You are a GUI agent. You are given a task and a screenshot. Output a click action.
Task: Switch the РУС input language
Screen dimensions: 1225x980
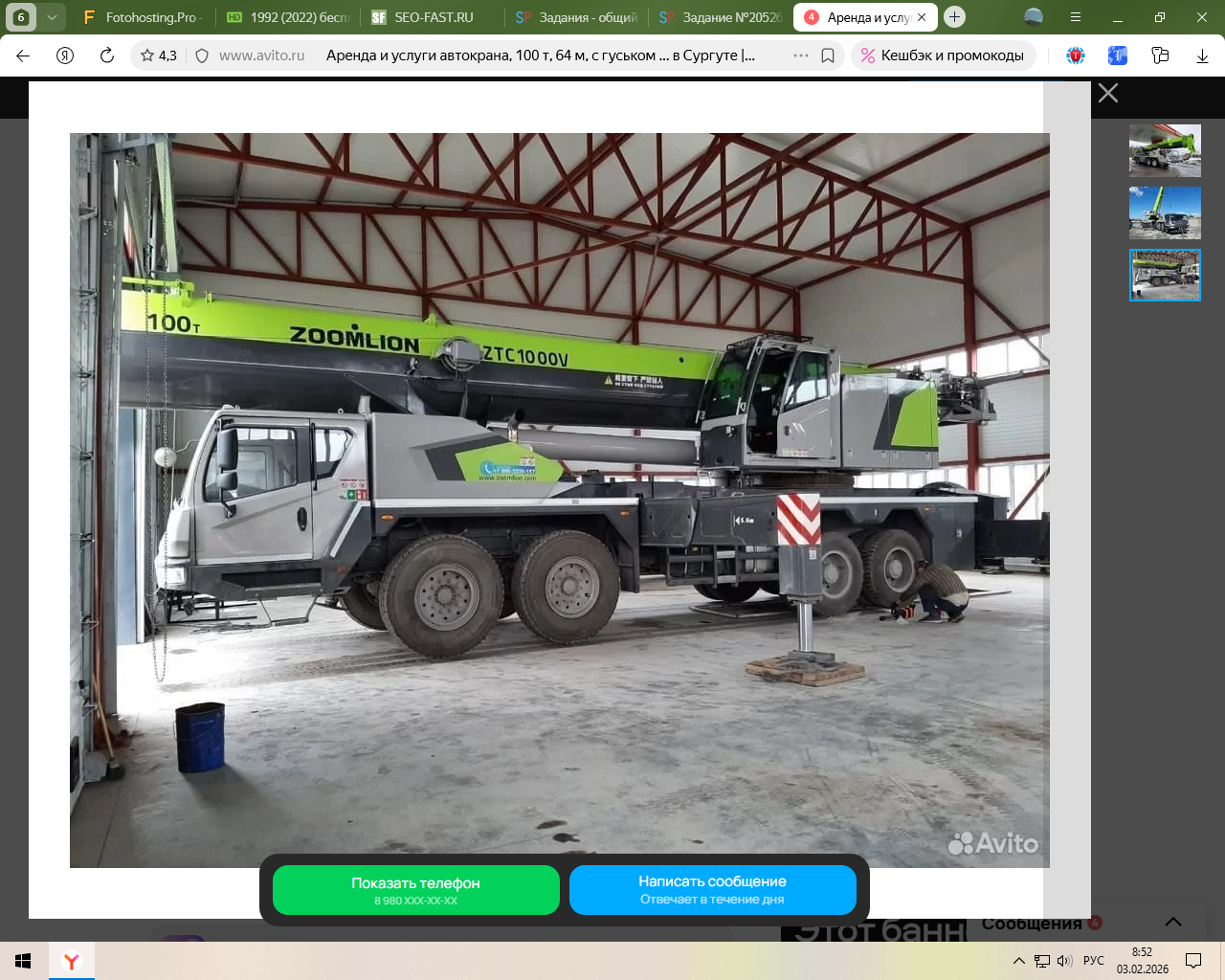click(1094, 961)
